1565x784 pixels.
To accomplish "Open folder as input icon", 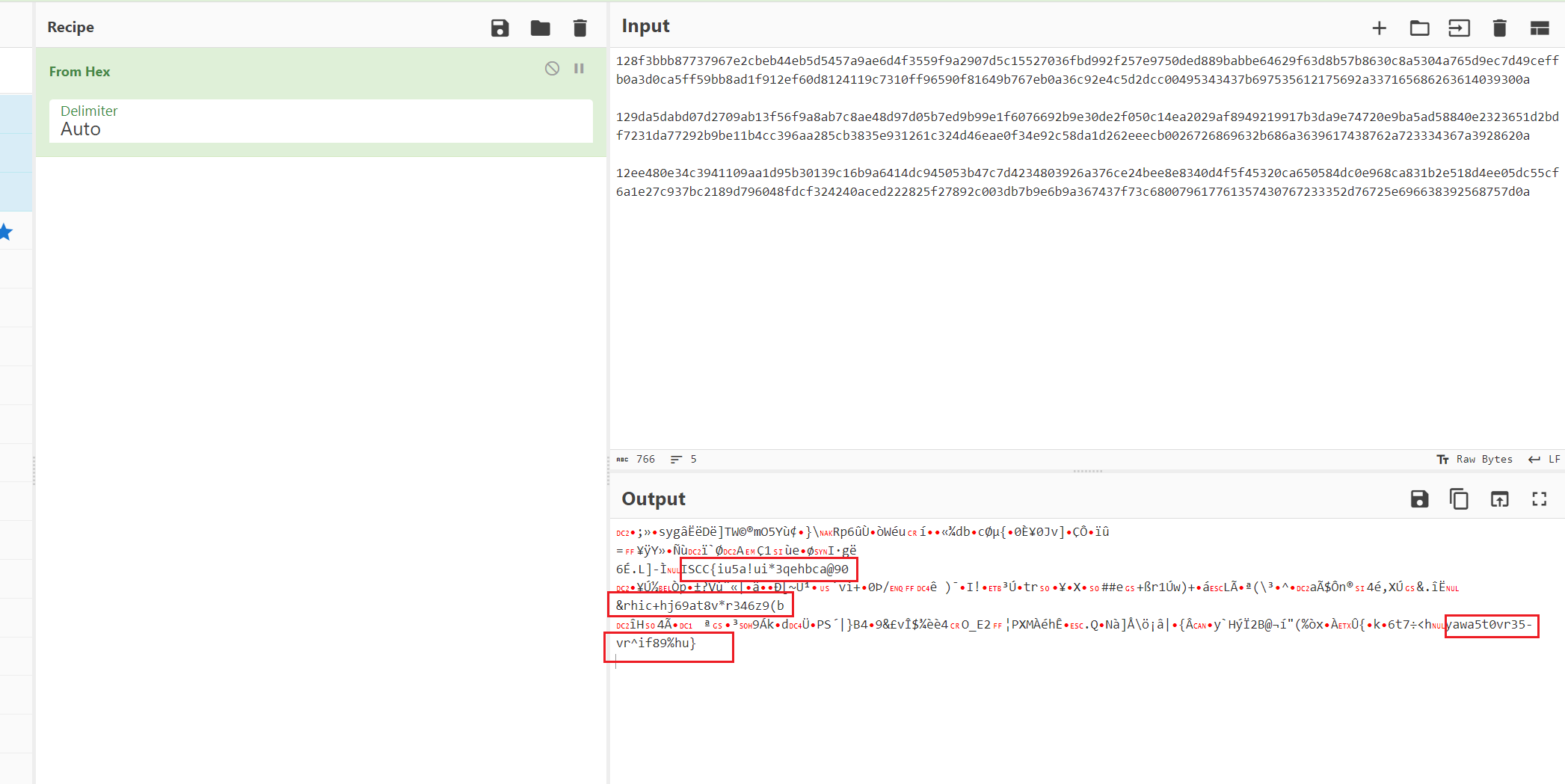I will pos(1419,28).
